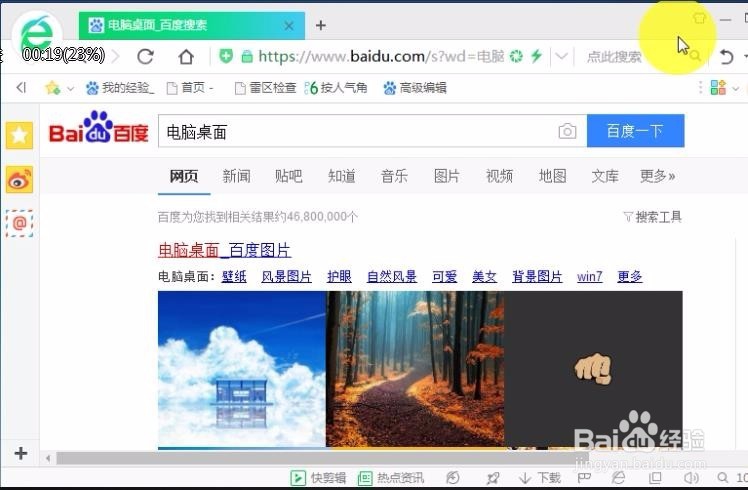
Task: Click the 背景图片 related link
Action: [537, 276]
